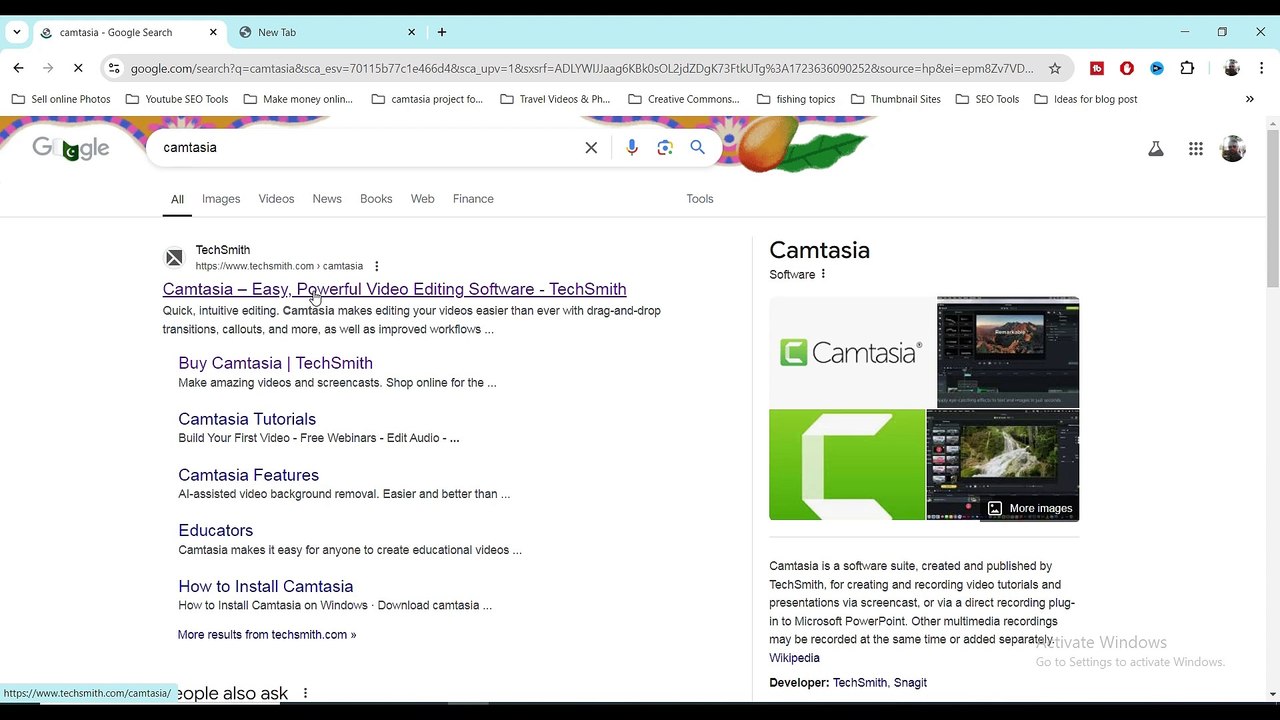Go back using the browser back arrow
The image size is (1280, 720).
[x=18, y=68]
